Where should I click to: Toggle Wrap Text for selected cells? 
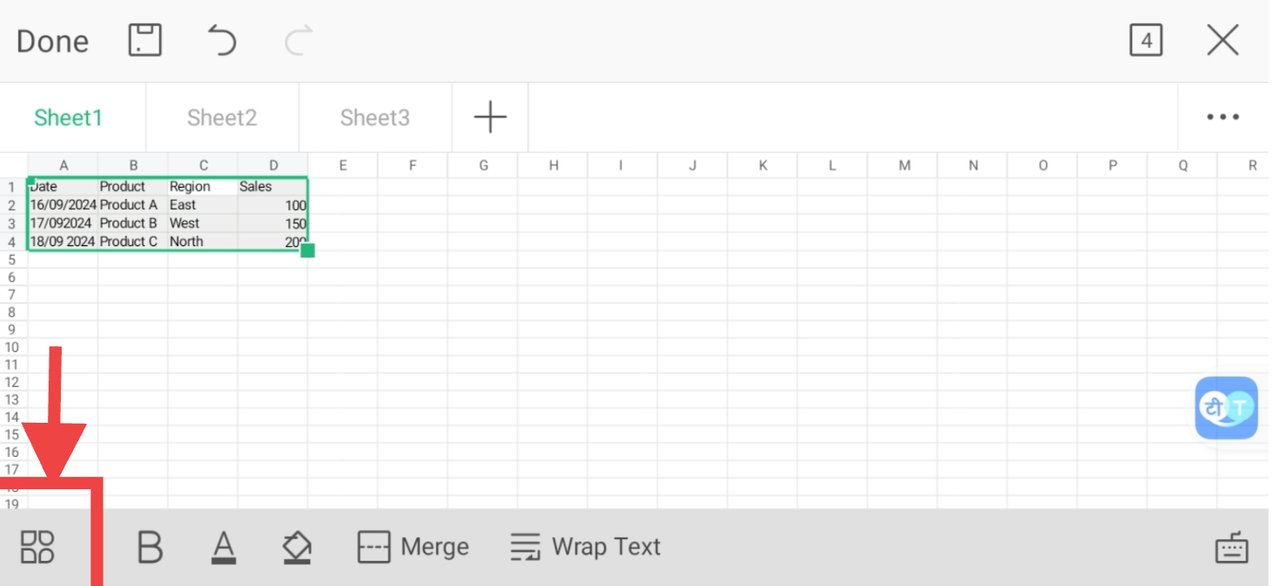[x=585, y=547]
